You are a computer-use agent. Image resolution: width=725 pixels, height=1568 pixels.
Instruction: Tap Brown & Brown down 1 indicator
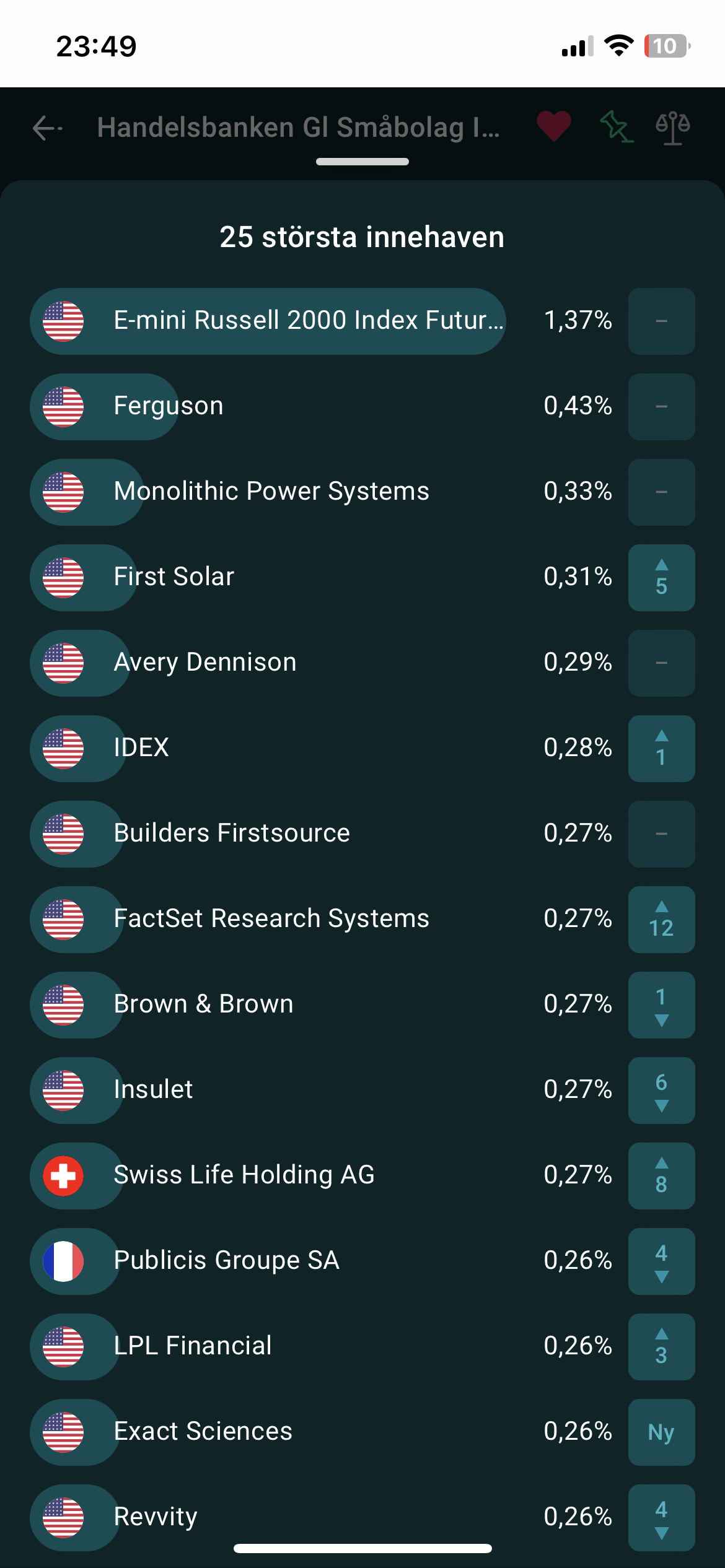661,1005
